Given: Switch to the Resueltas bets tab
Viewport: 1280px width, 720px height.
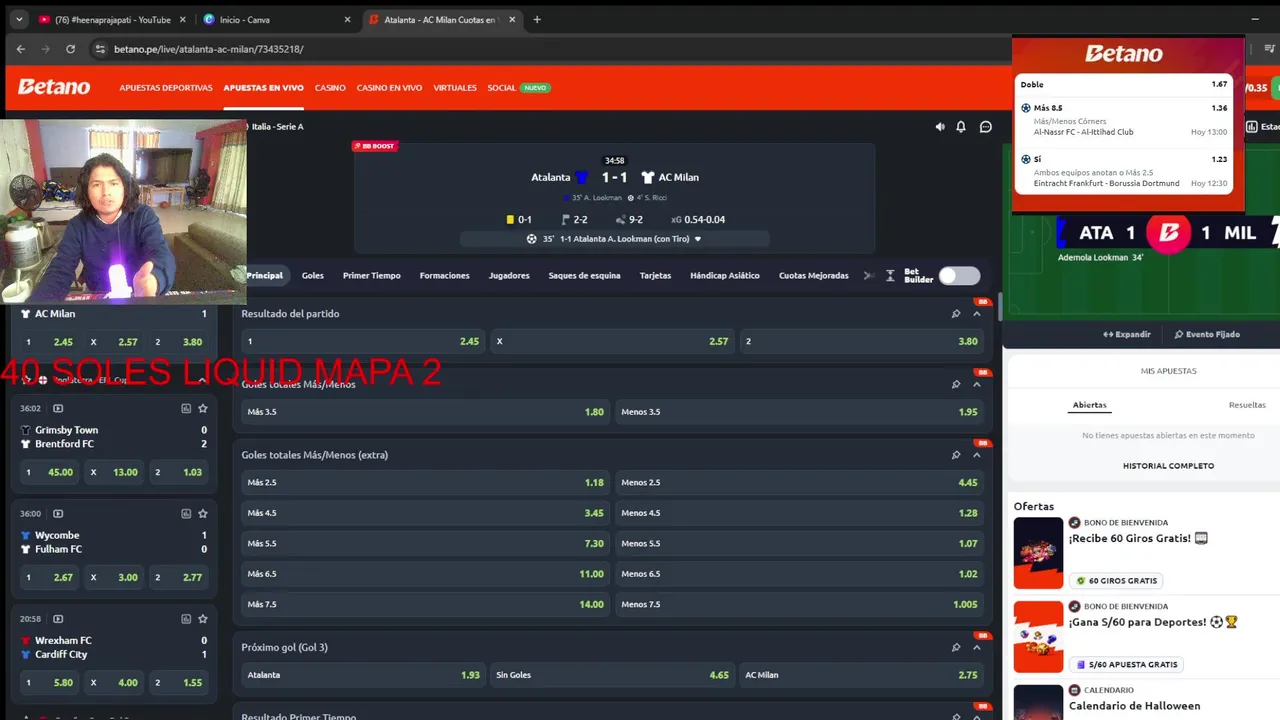Looking at the screenshot, I should click(1247, 405).
